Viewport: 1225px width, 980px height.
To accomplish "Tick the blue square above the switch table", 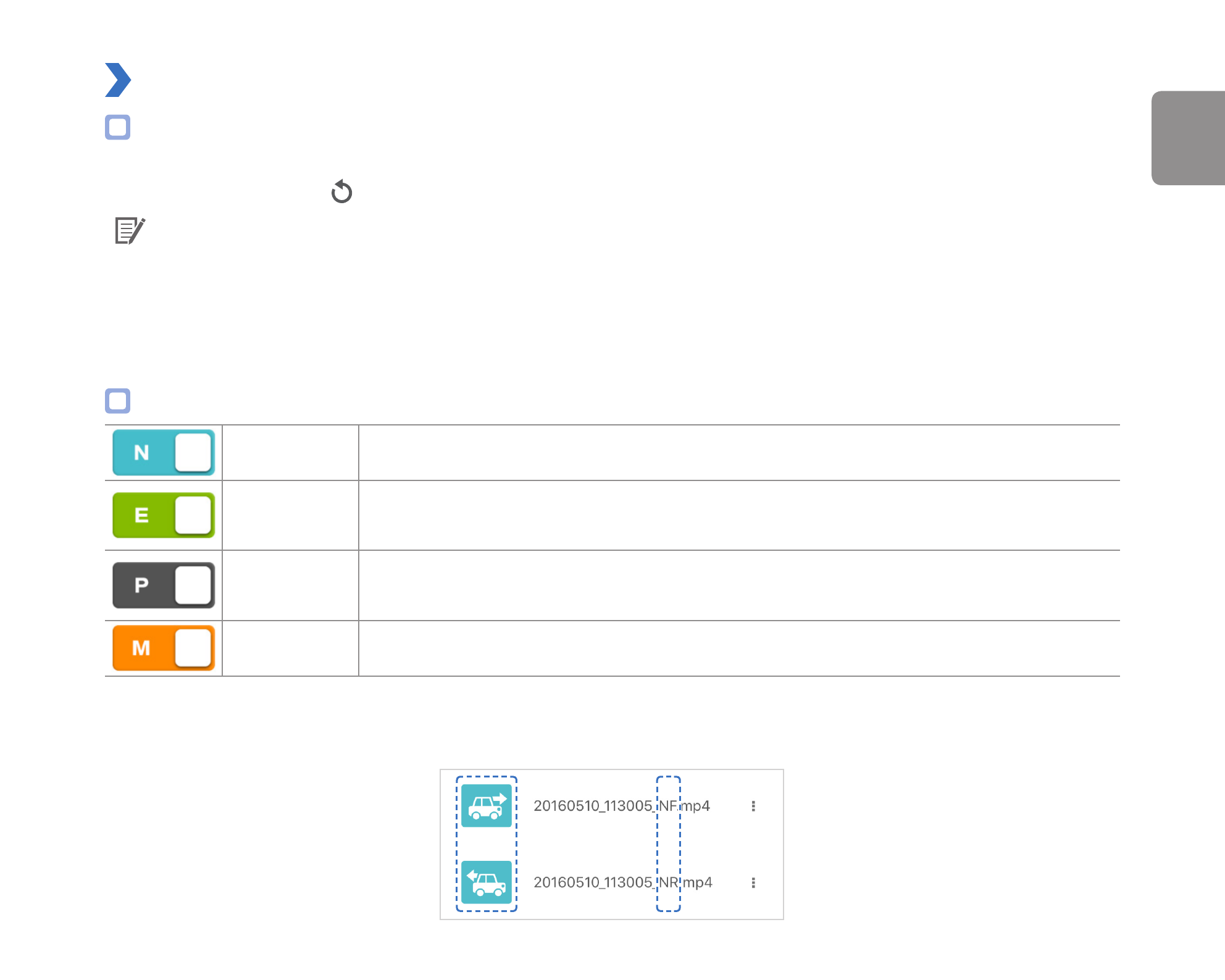I will pos(118,401).
